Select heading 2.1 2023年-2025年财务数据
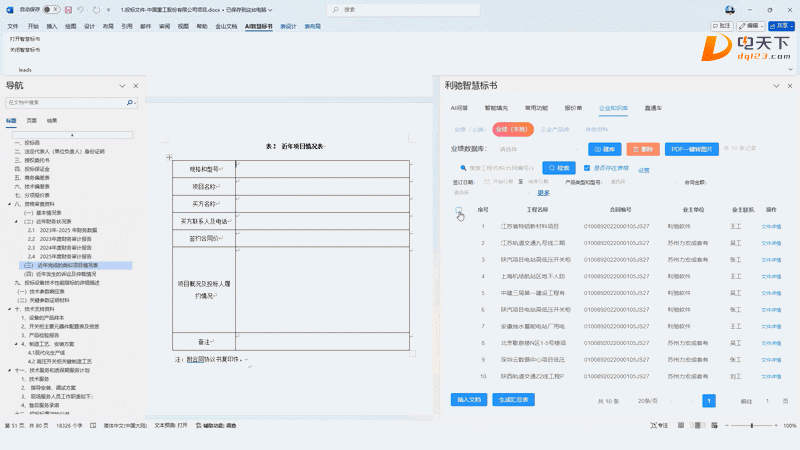The image size is (800, 450). pos(62,230)
